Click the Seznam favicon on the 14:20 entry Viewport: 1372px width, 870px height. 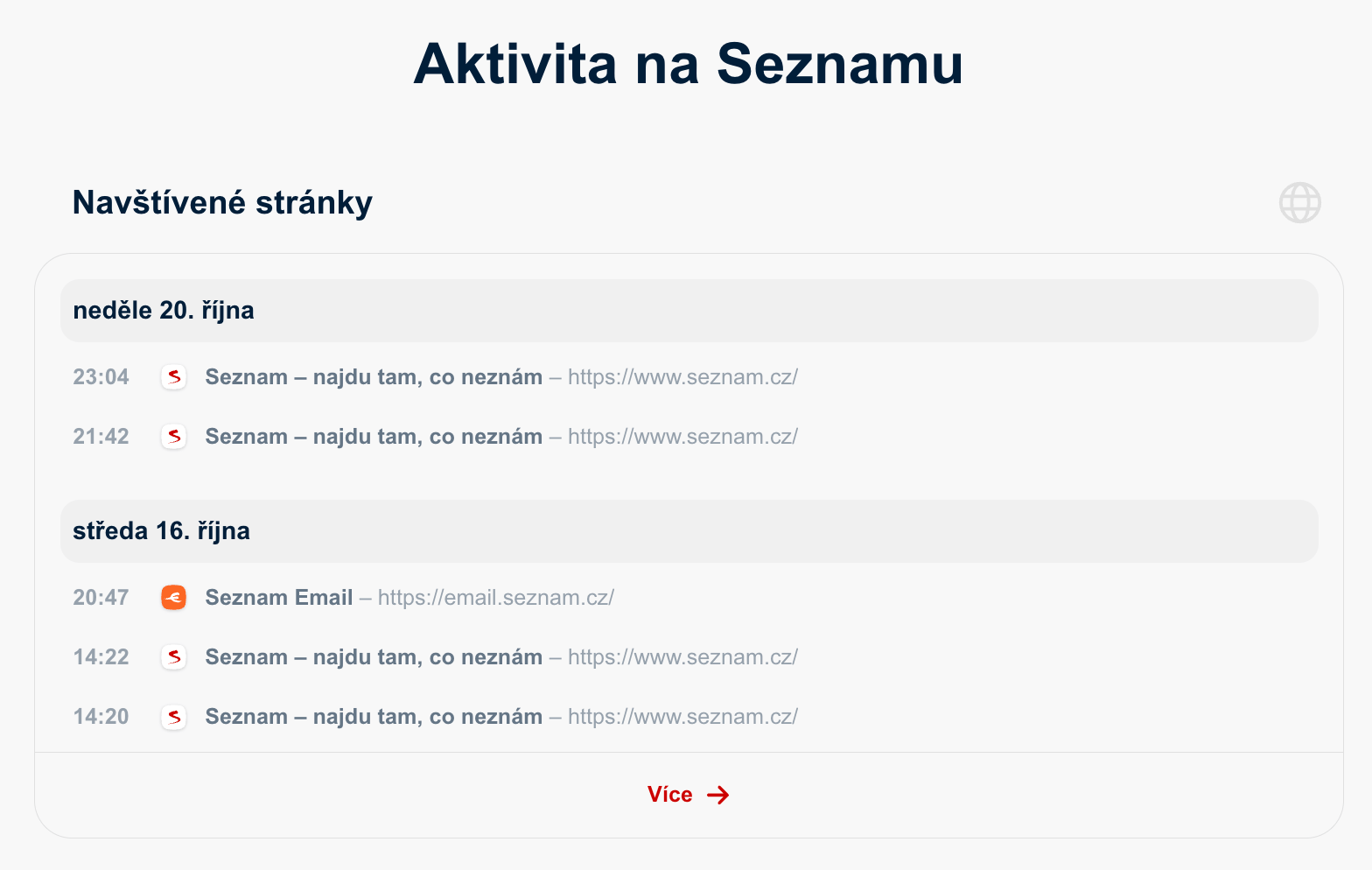coord(174,717)
